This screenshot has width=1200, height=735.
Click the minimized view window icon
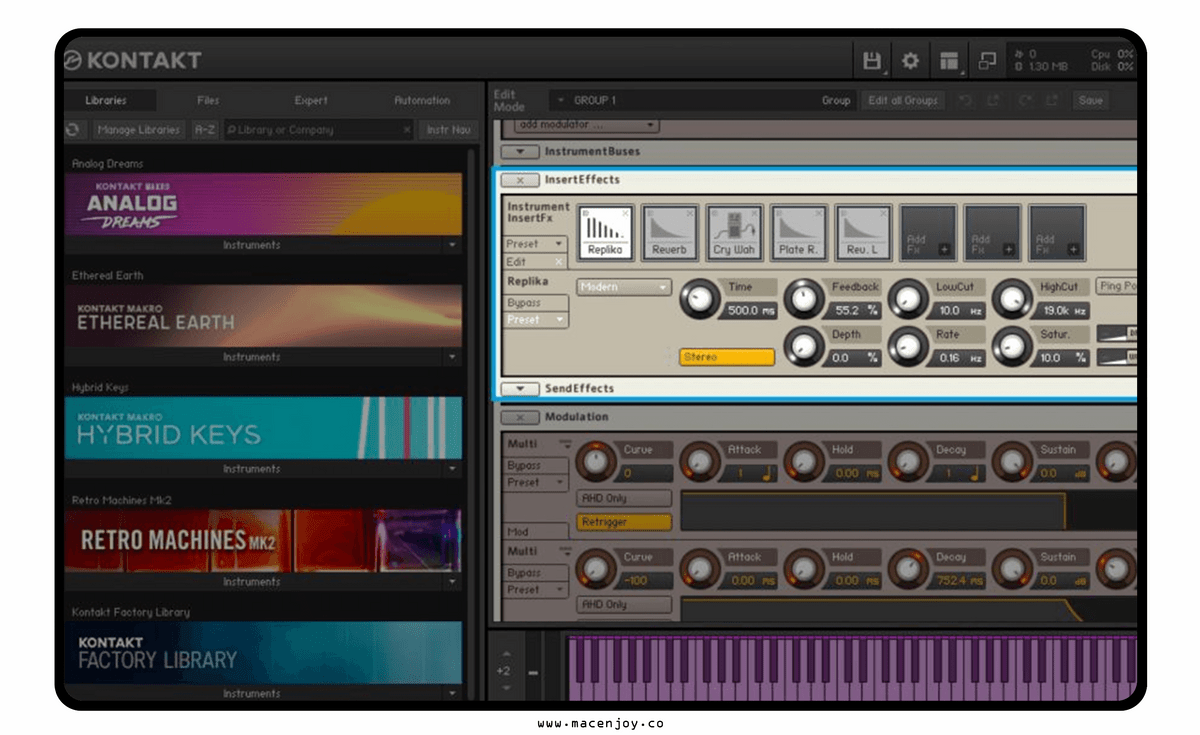pyautogui.click(x=987, y=61)
